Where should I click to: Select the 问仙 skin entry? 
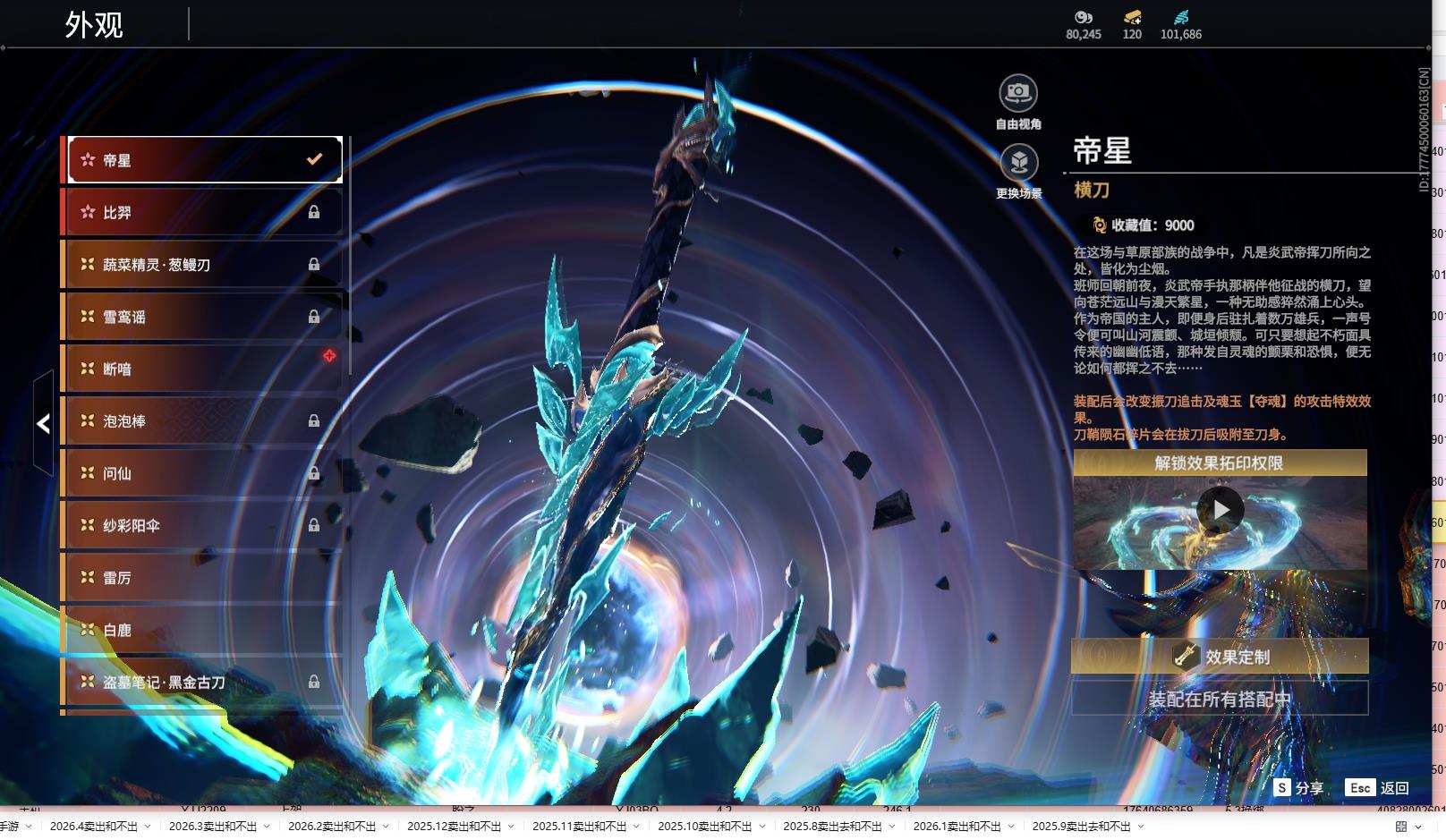pos(204,473)
